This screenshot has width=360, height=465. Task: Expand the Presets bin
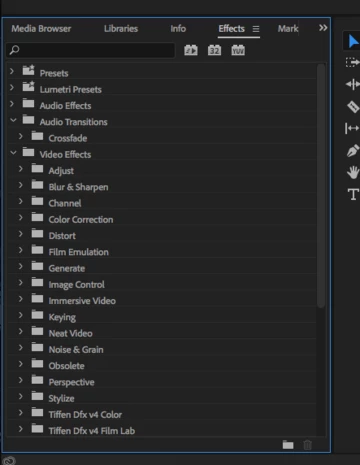[x=12, y=71]
